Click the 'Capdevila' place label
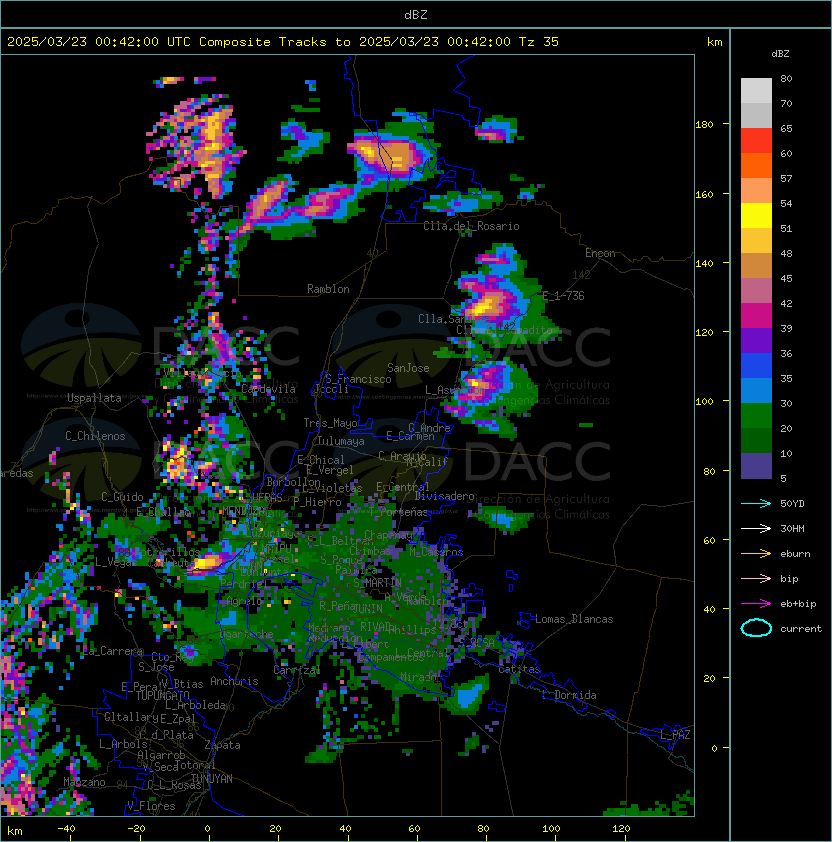Image resolution: width=832 pixels, height=842 pixels. click(x=269, y=389)
